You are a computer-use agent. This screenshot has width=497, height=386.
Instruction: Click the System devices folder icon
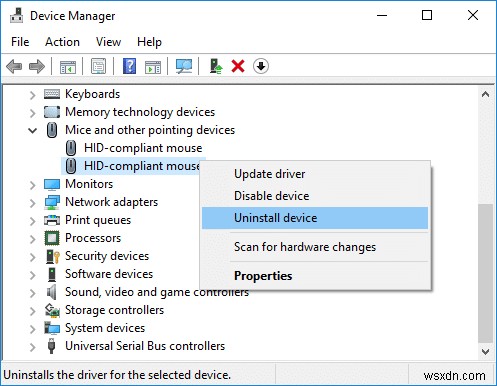[52, 328]
